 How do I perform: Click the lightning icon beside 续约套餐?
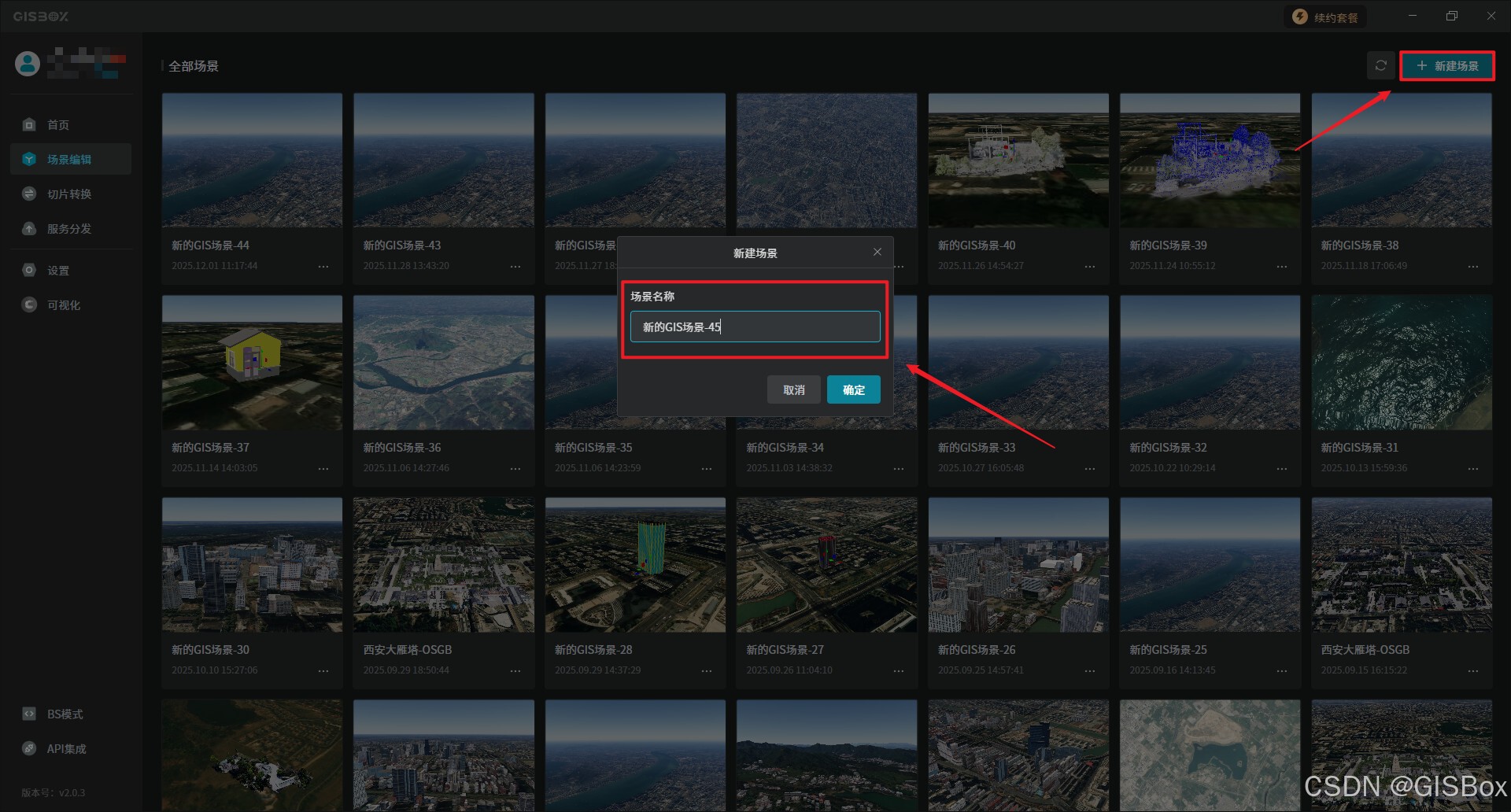pos(1300,17)
